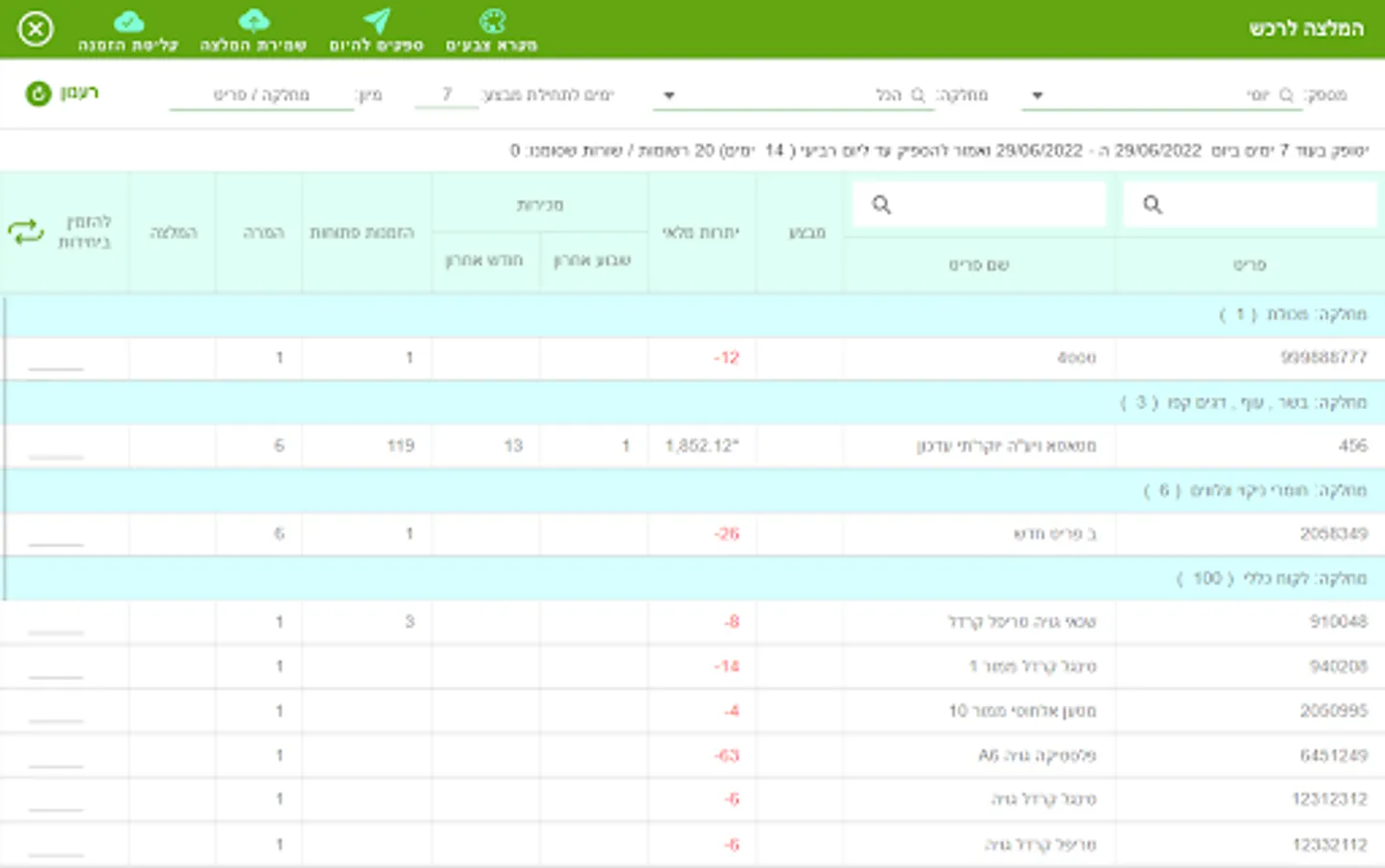Click the magnifier icon in the department field
The image size is (1385, 868).
click(x=917, y=95)
